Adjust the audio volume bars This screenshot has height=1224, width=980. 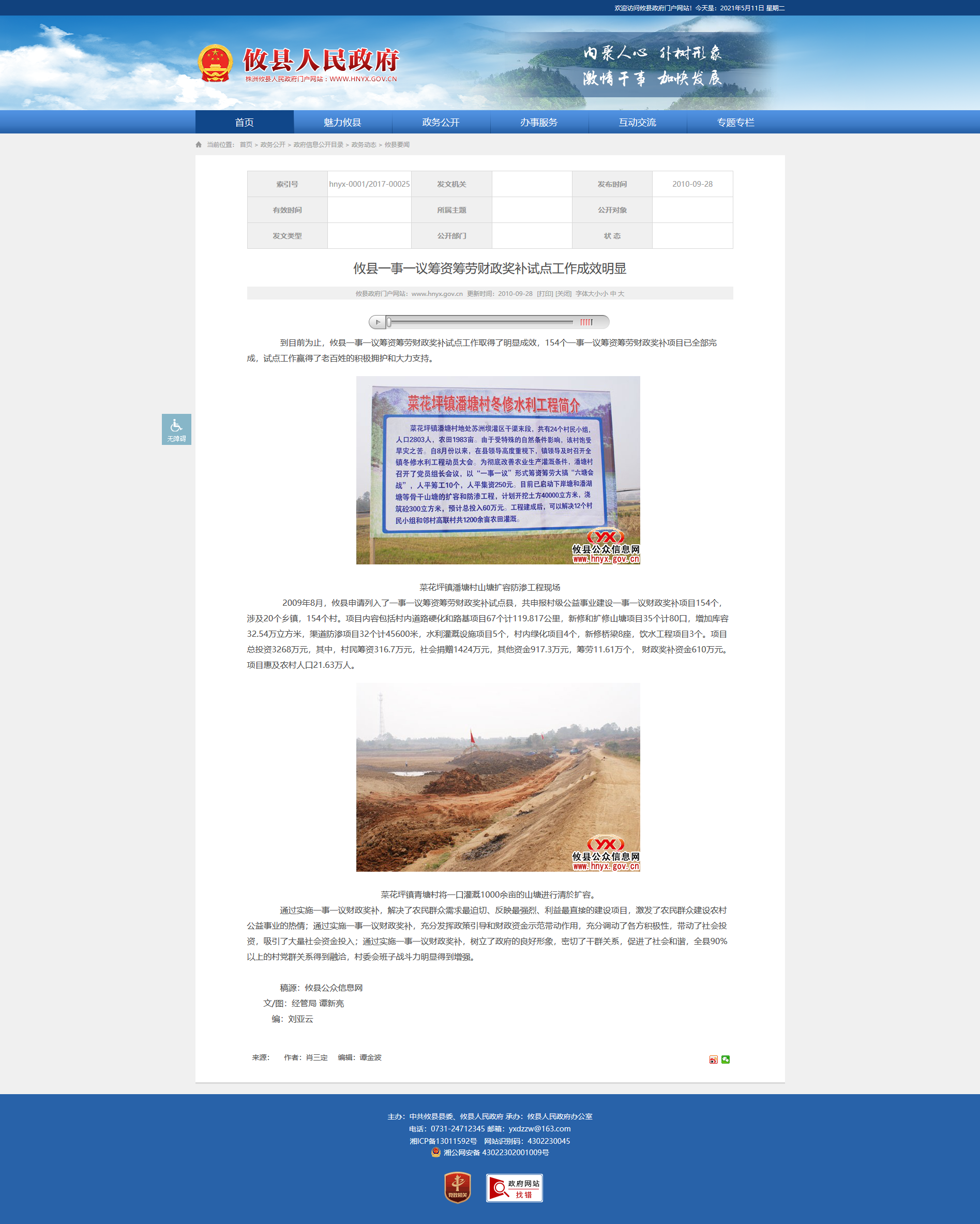pyautogui.click(x=586, y=322)
